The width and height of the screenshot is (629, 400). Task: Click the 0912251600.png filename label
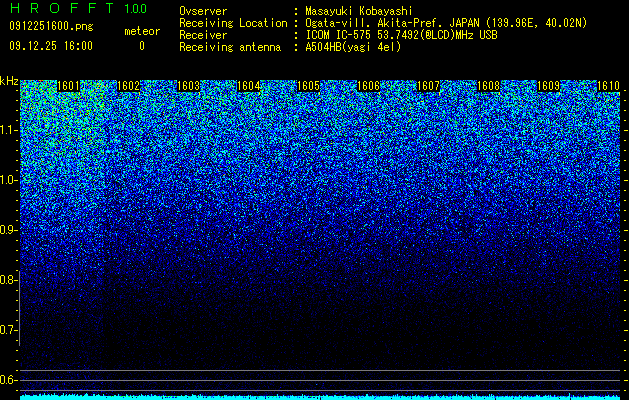[51, 26]
